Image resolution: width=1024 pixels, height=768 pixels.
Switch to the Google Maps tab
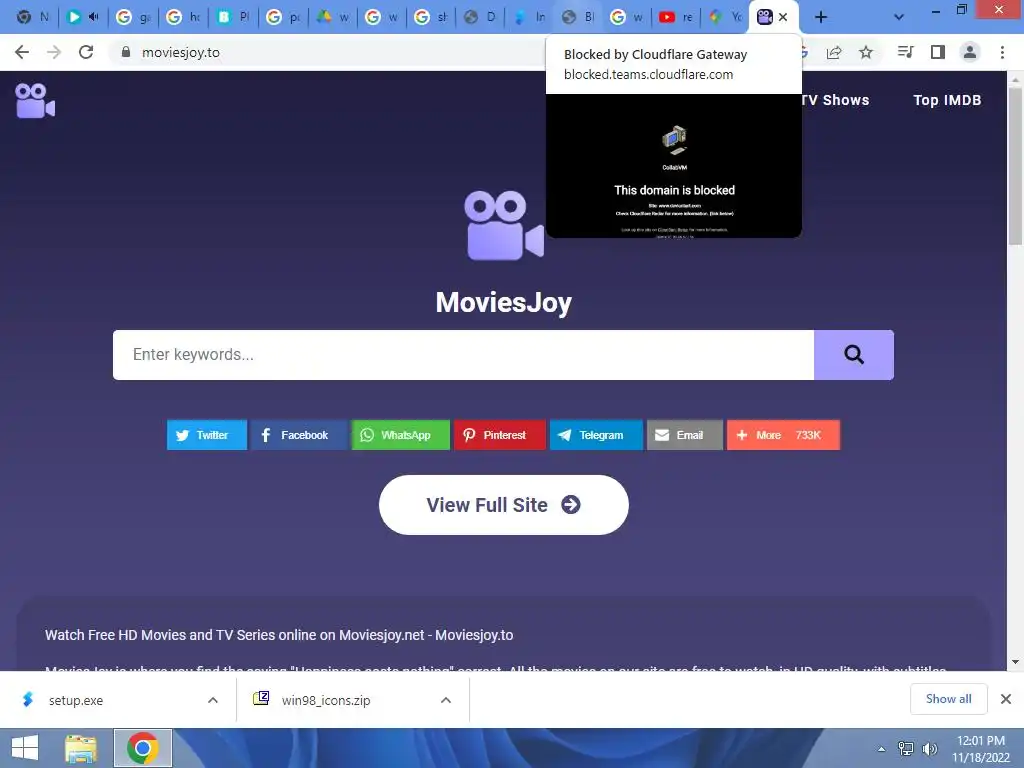[725, 17]
